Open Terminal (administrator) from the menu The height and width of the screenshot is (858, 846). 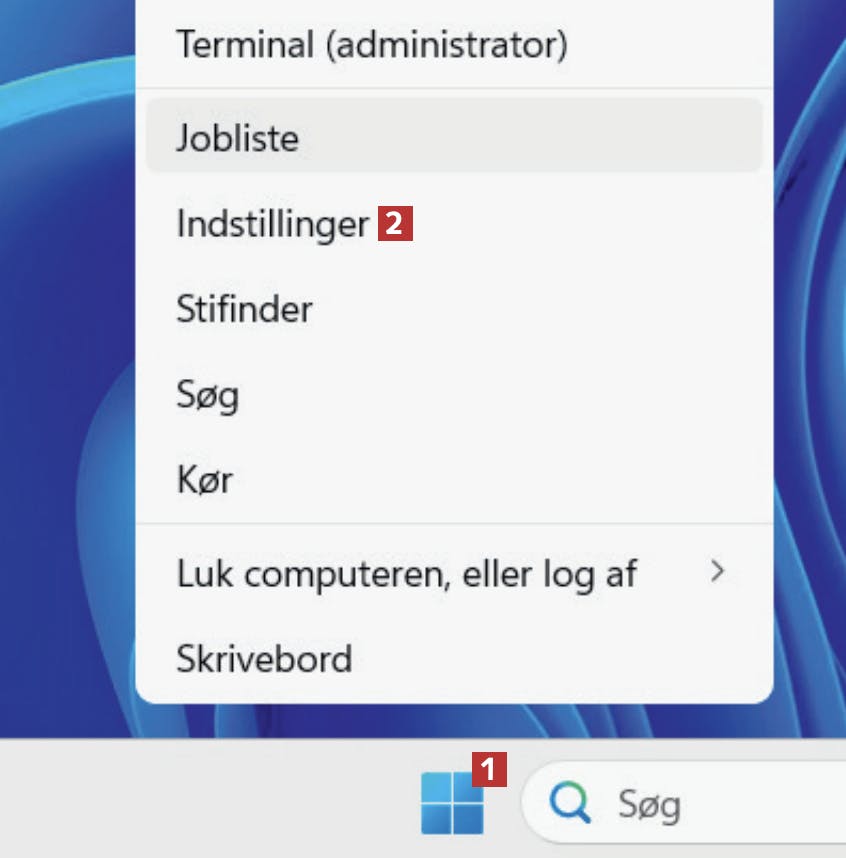click(x=454, y=45)
